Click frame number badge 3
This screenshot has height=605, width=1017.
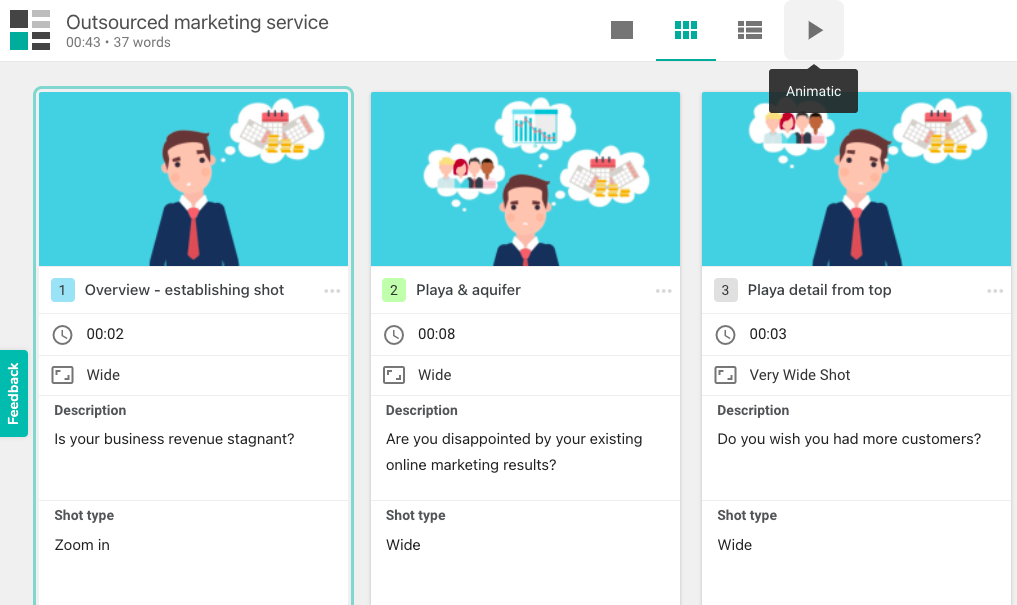pyautogui.click(x=725, y=290)
